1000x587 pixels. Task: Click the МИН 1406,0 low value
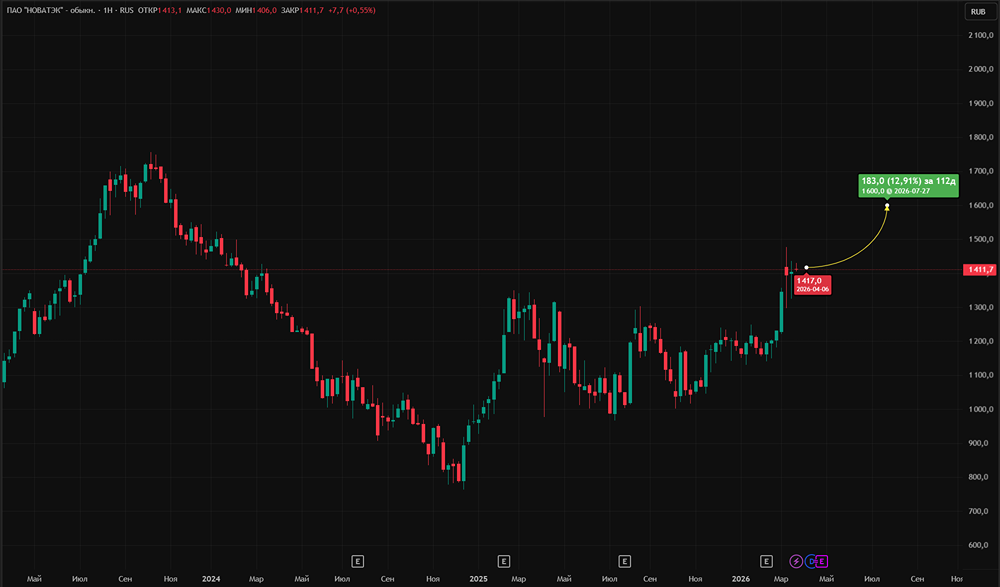point(256,10)
